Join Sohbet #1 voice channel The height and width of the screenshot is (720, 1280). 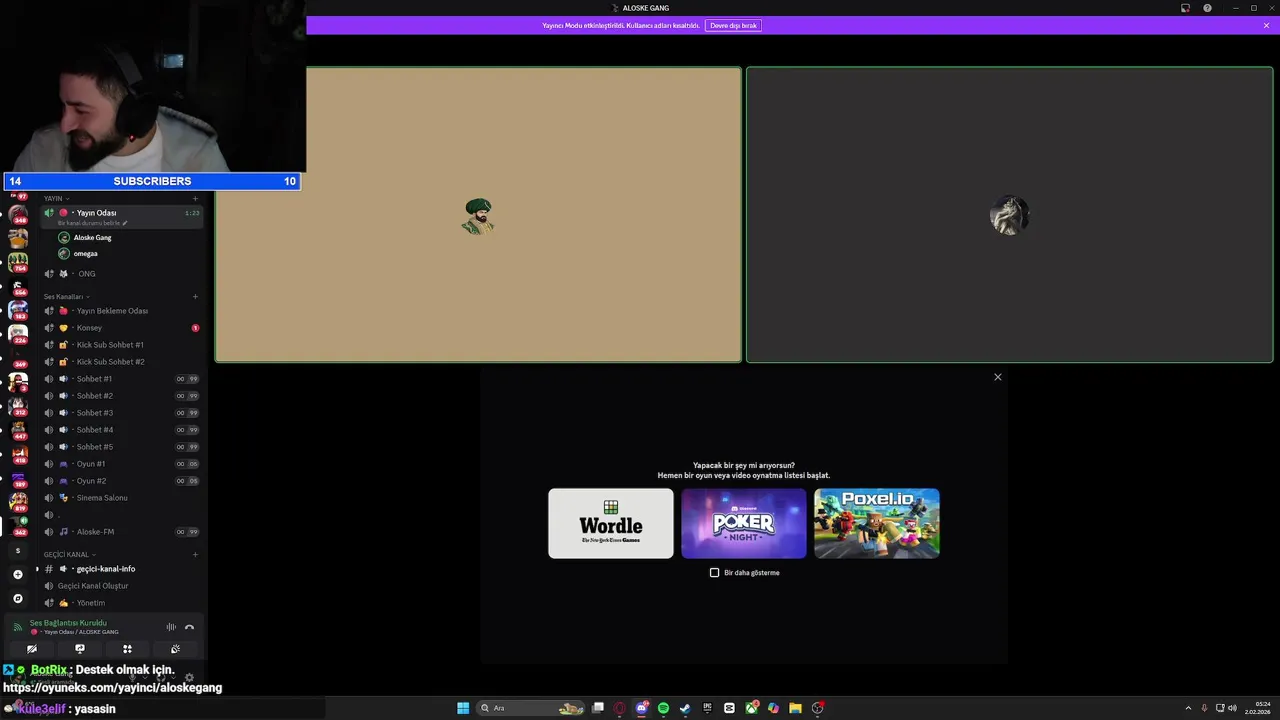click(x=122, y=379)
